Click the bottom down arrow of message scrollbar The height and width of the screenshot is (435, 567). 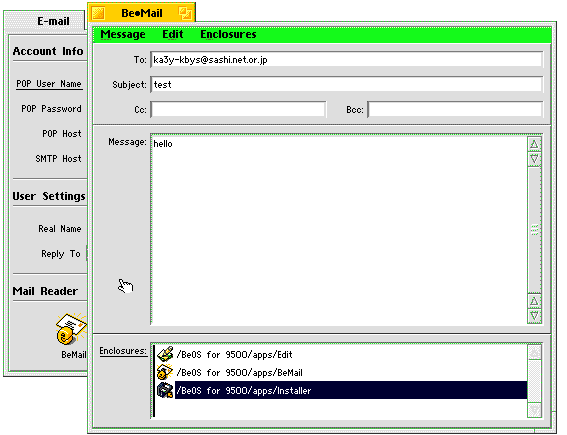pyautogui.click(x=534, y=316)
